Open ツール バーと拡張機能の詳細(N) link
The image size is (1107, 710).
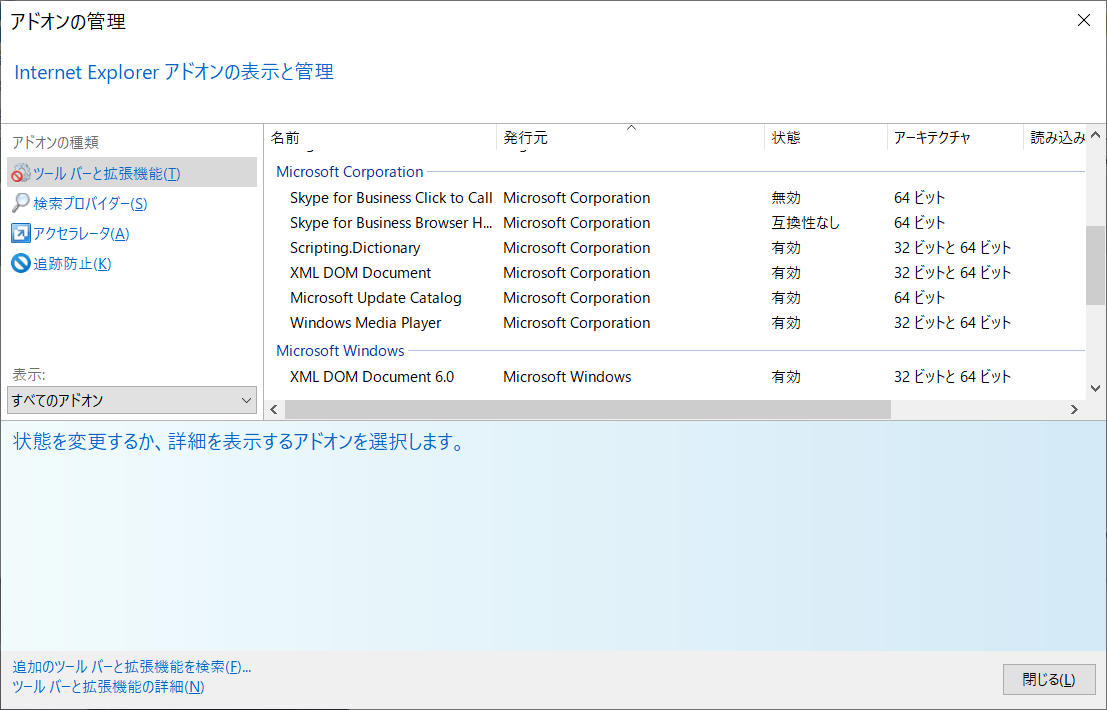108,686
